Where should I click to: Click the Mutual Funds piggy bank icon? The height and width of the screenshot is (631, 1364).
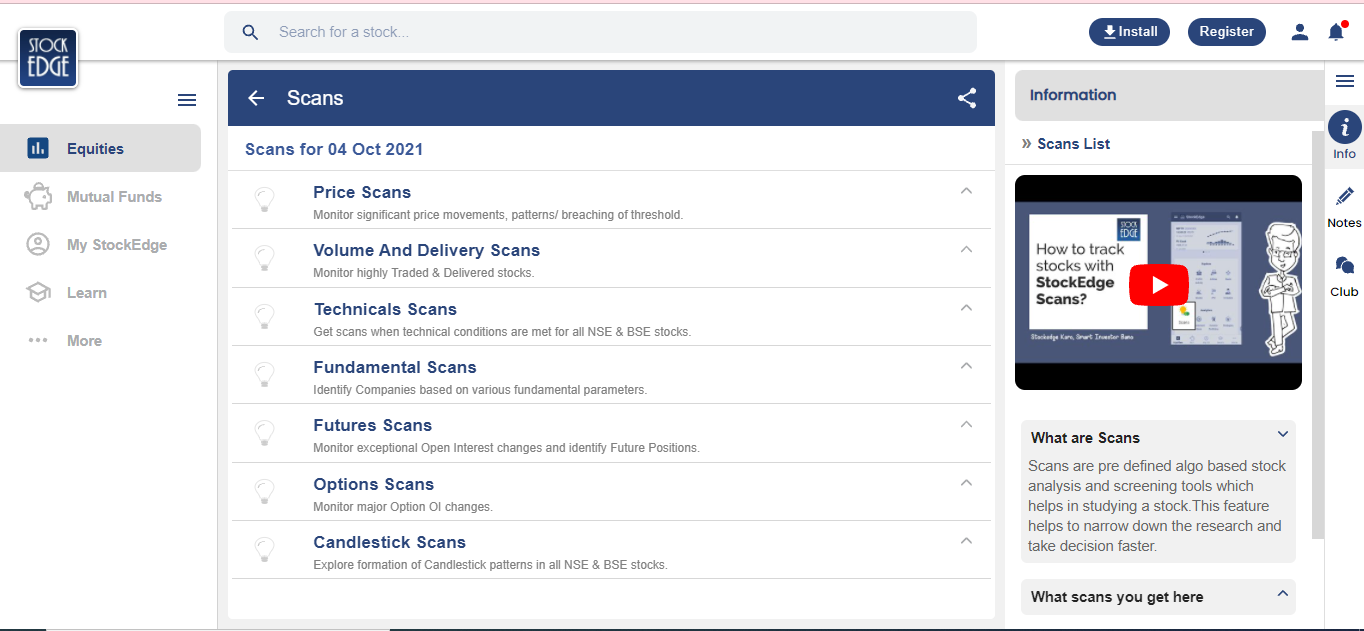[x=38, y=197]
